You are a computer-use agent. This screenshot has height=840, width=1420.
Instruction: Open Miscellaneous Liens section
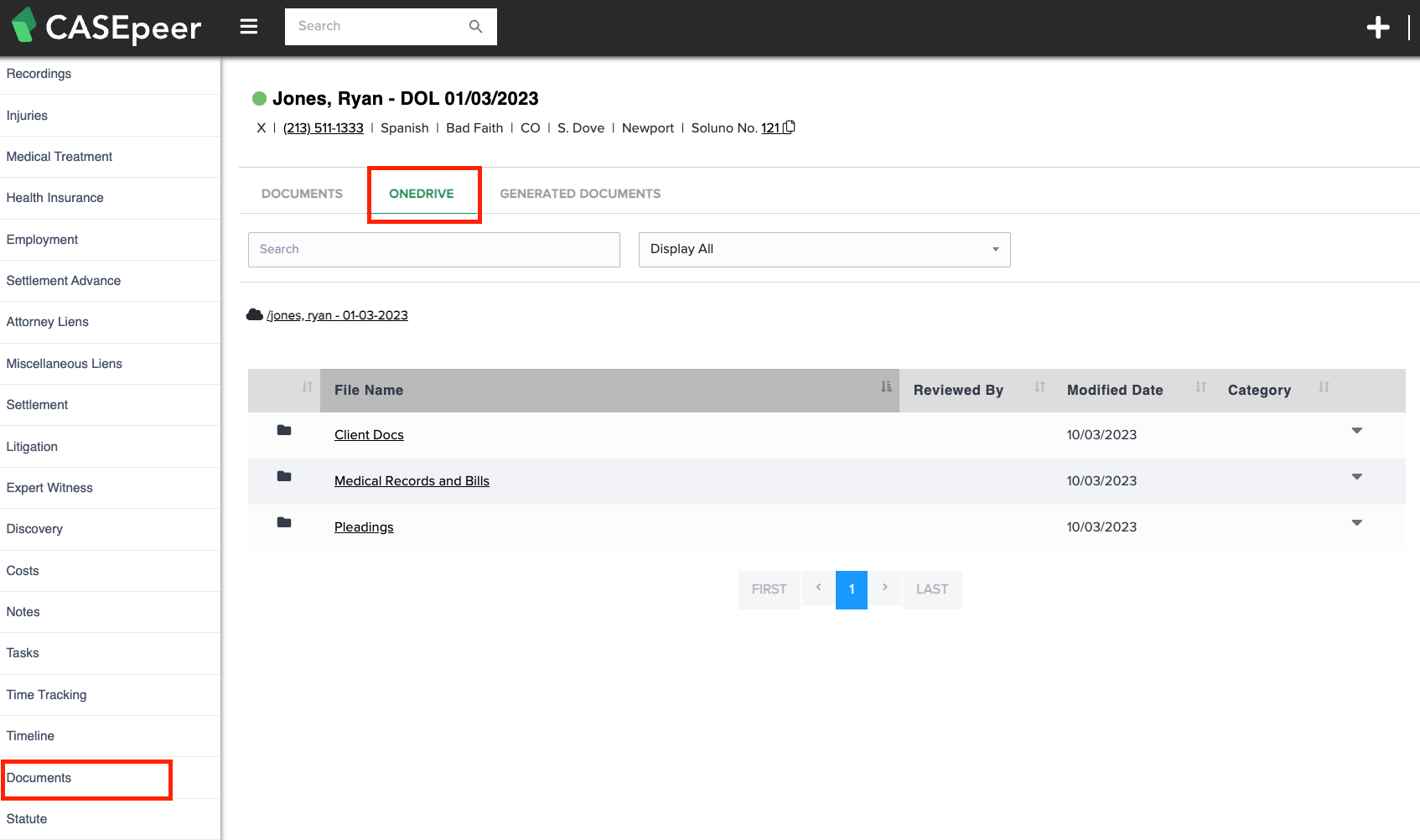[65, 364]
